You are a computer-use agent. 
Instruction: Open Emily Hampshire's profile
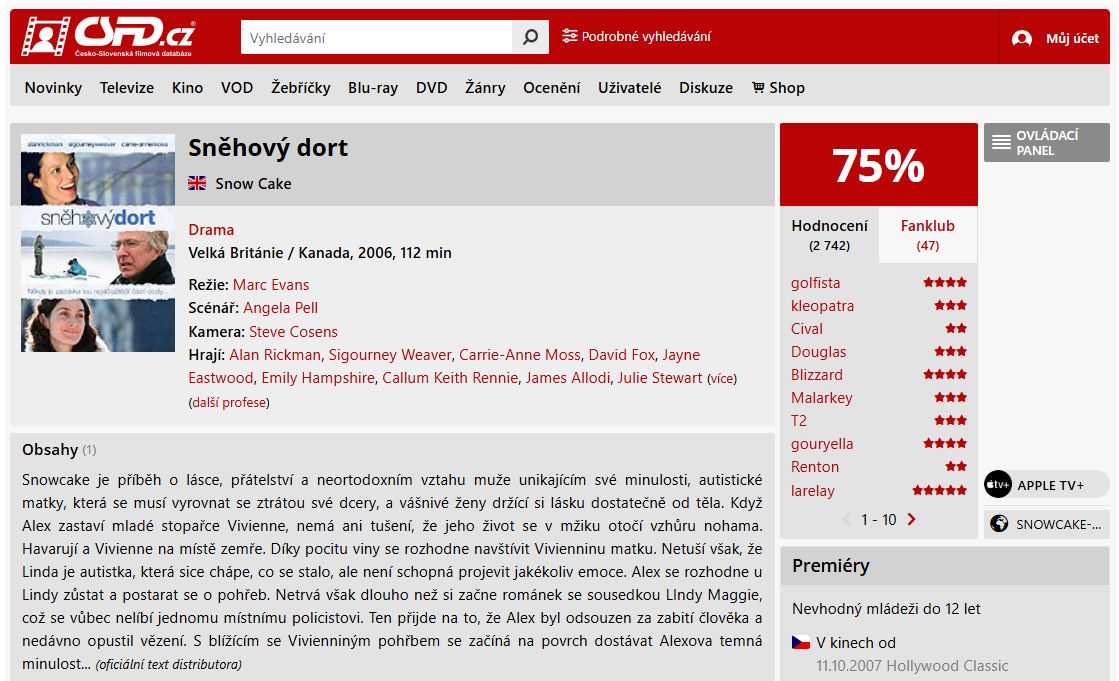(318, 378)
